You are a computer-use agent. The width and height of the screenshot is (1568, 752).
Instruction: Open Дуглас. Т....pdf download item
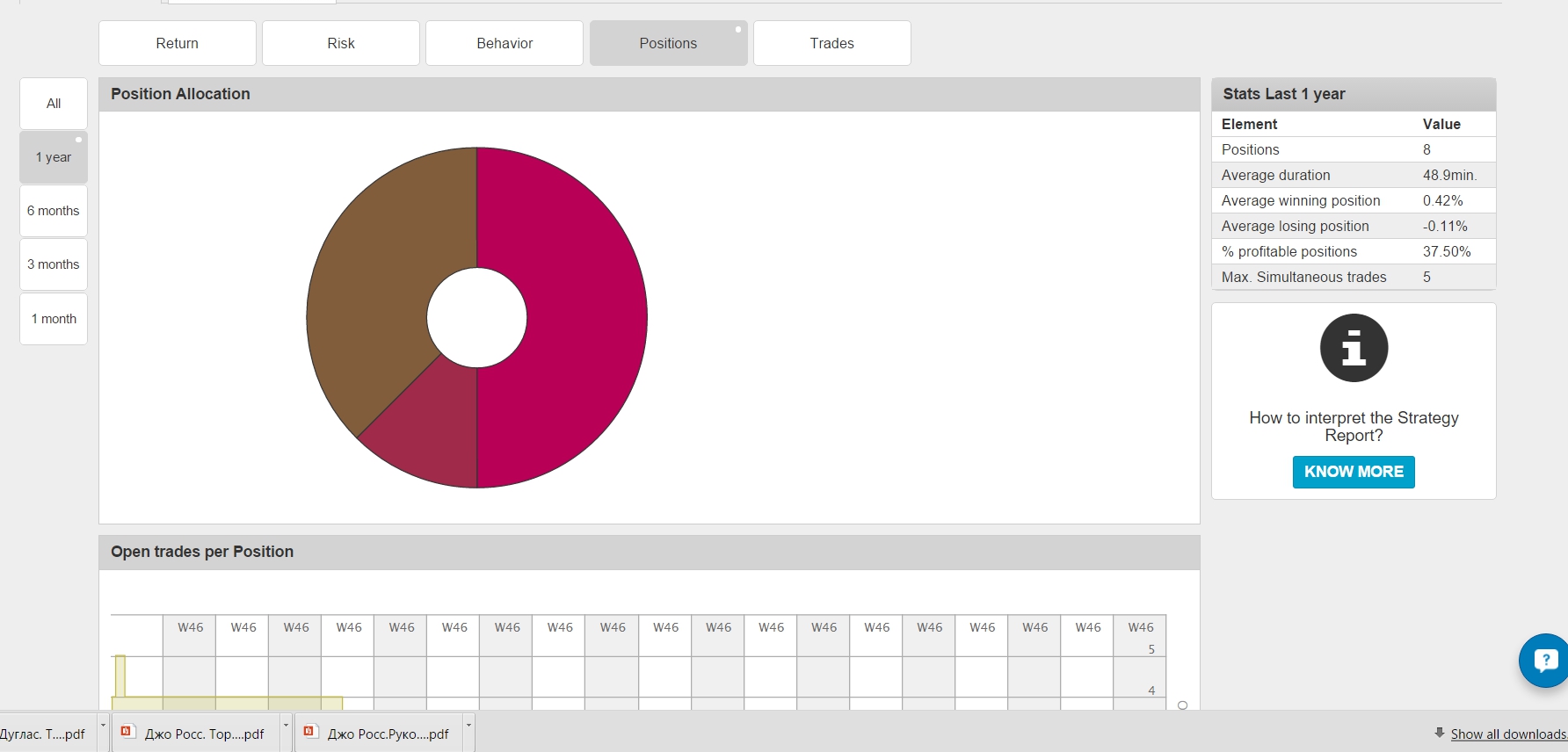coord(42,734)
